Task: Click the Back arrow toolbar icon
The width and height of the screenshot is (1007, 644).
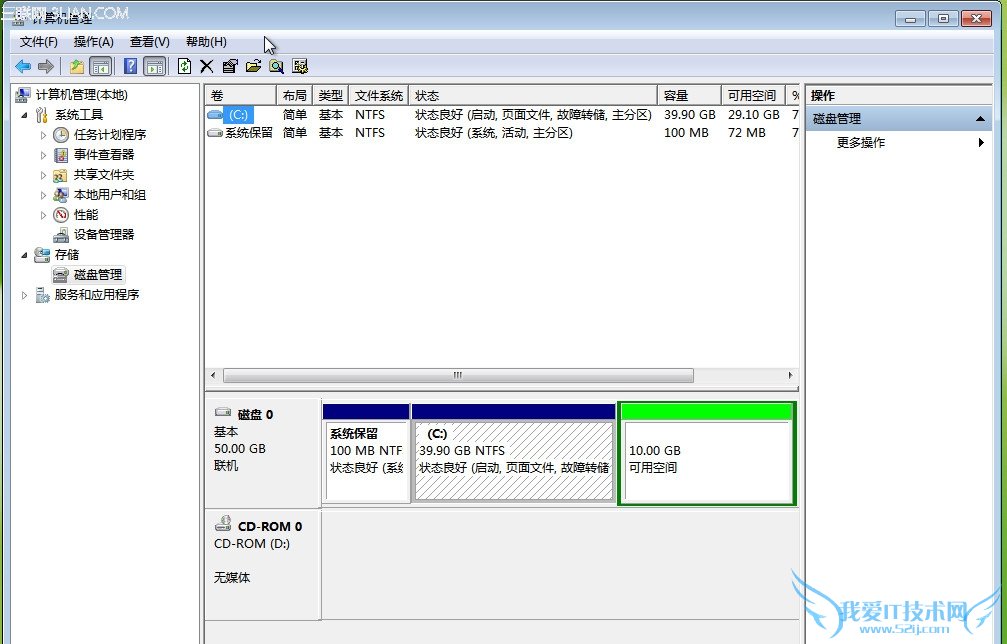Action: tap(23, 67)
